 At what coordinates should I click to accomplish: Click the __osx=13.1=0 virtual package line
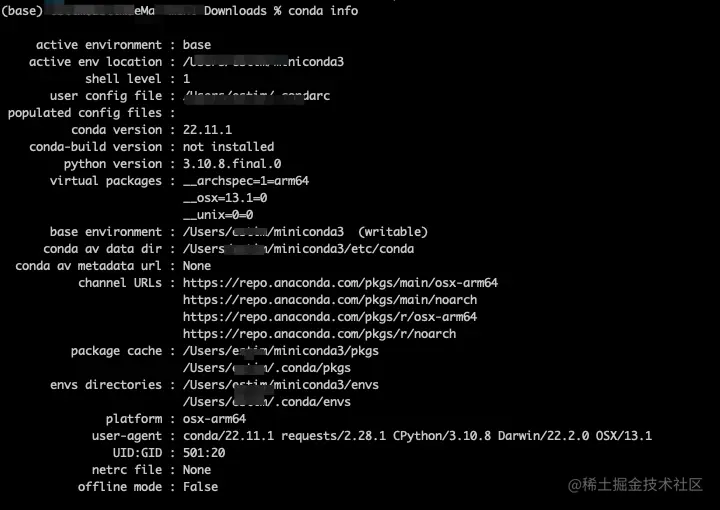tap(225, 198)
